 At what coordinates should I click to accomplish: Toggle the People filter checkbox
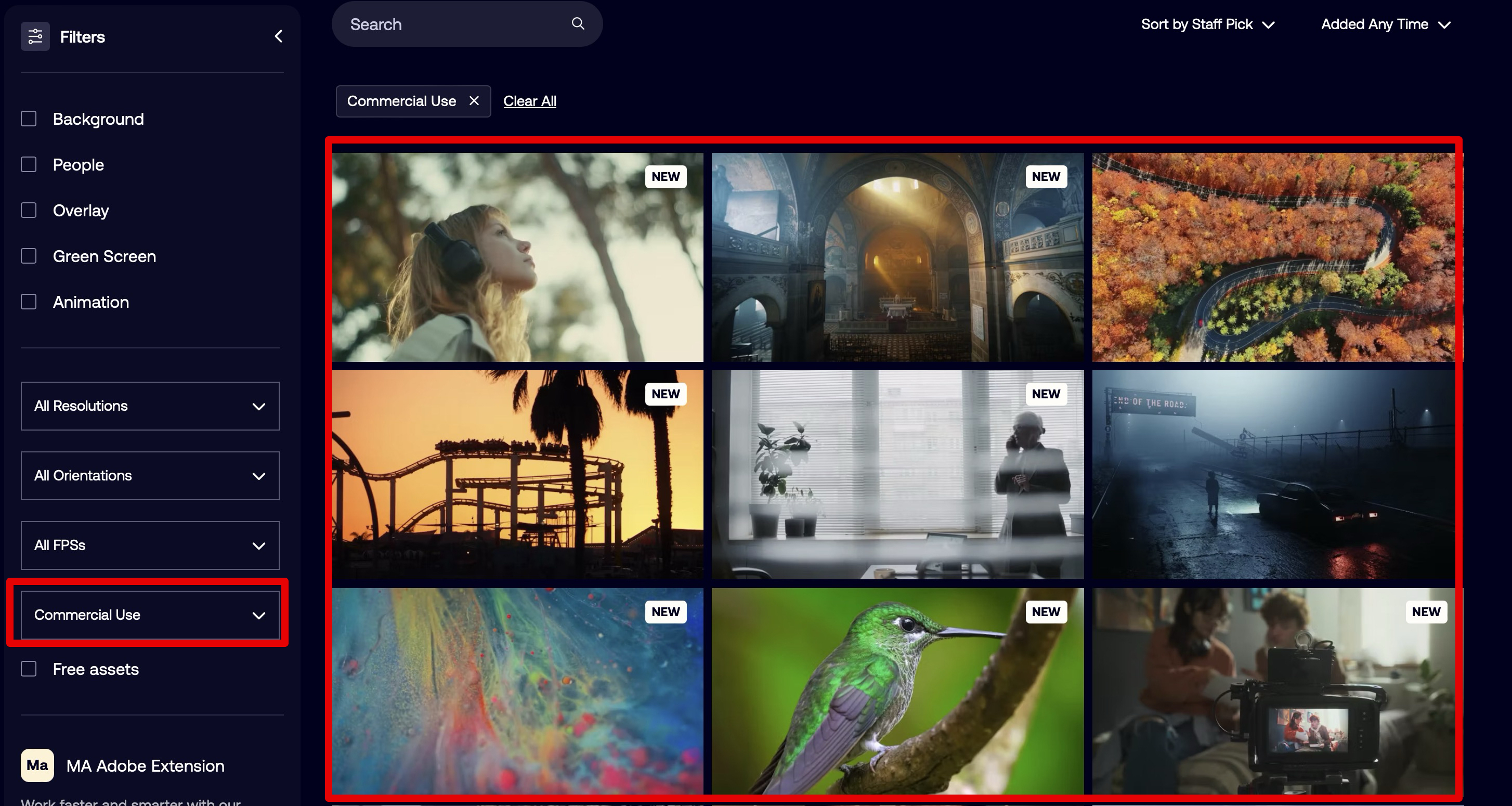[29, 164]
